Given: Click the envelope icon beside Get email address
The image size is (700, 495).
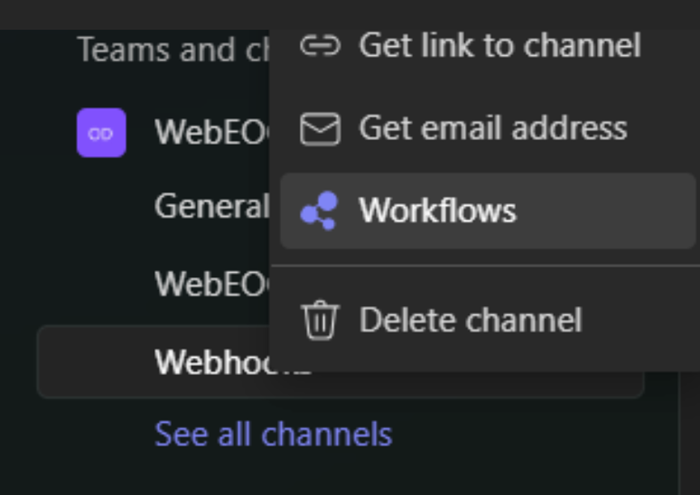Looking at the screenshot, I should coord(320,129).
